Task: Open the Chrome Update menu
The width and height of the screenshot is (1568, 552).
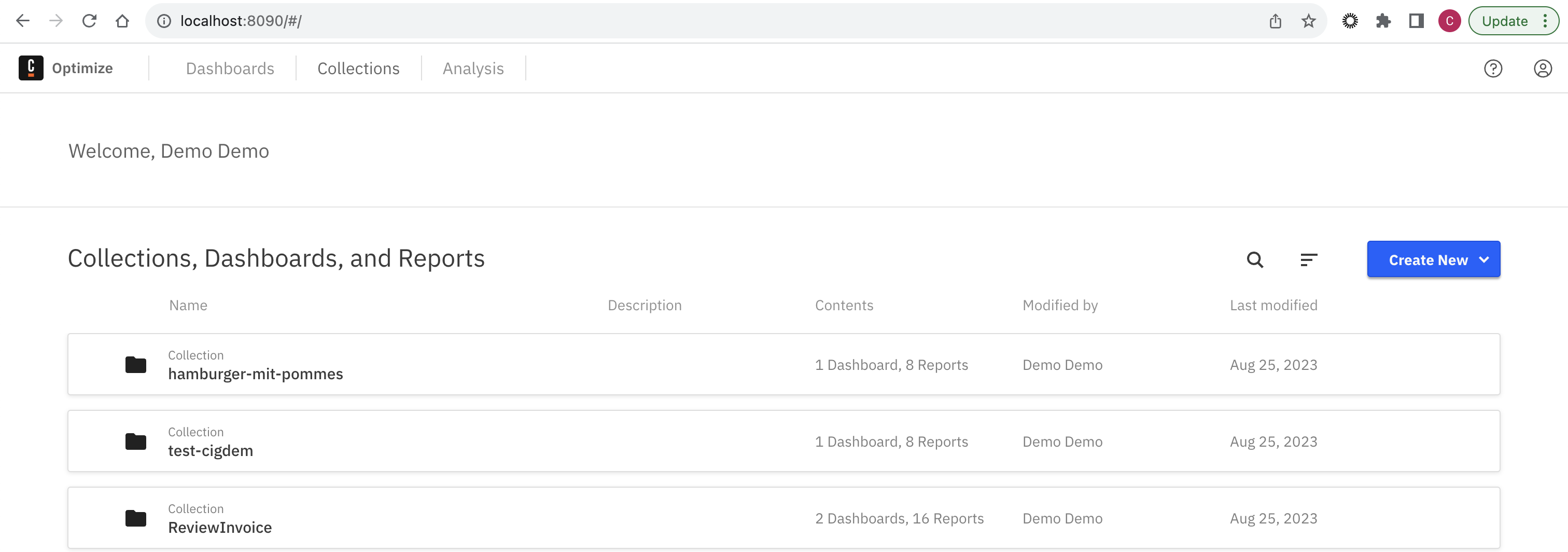Action: click(1513, 21)
